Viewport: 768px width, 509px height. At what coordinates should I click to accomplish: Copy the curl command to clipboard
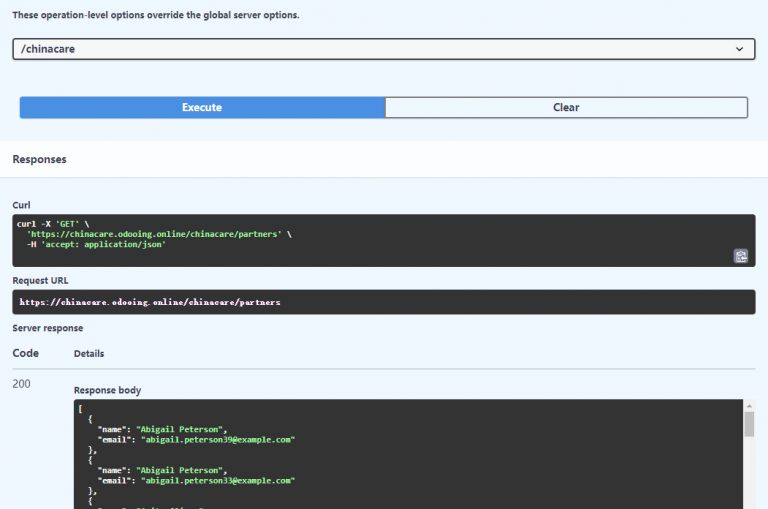pos(740,256)
